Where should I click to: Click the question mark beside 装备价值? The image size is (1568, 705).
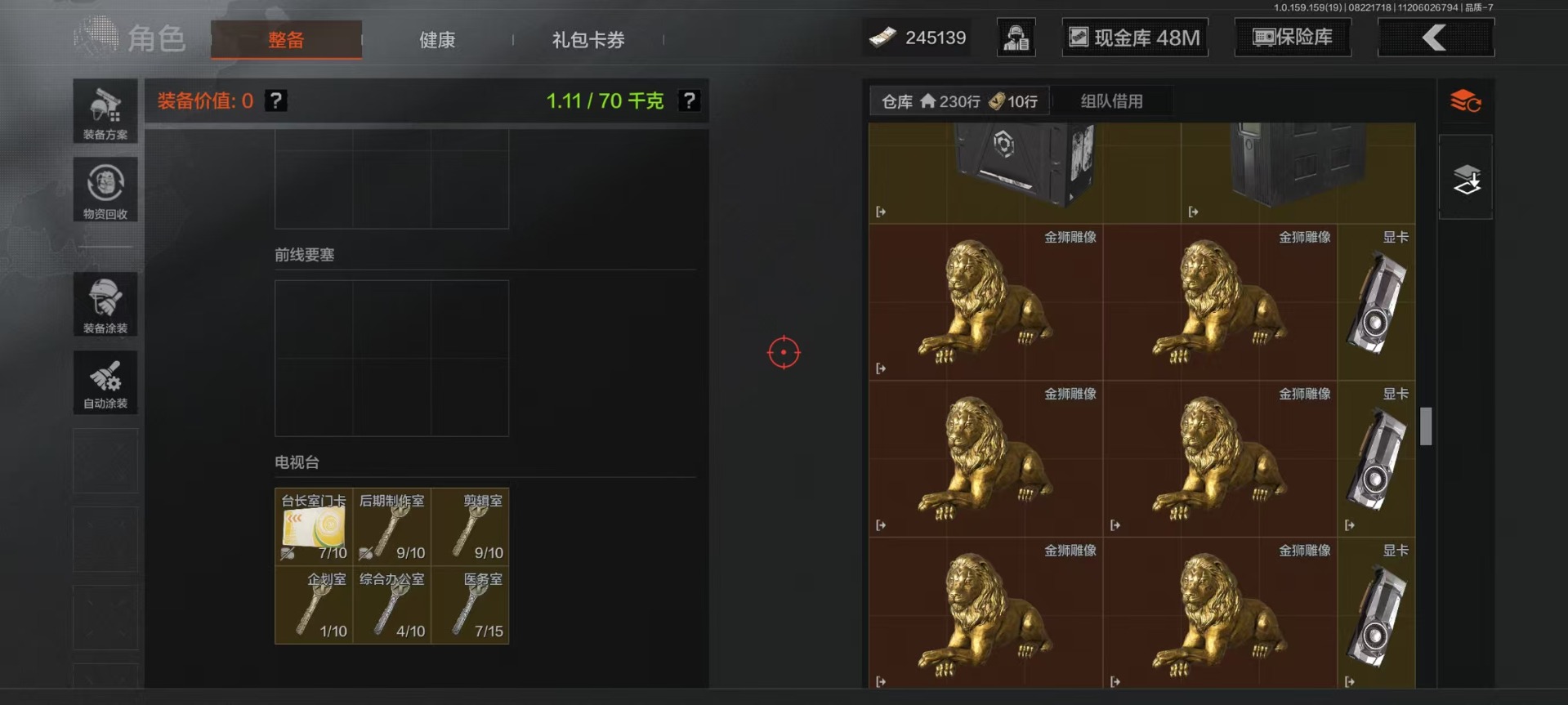pyautogui.click(x=276, y=100)
